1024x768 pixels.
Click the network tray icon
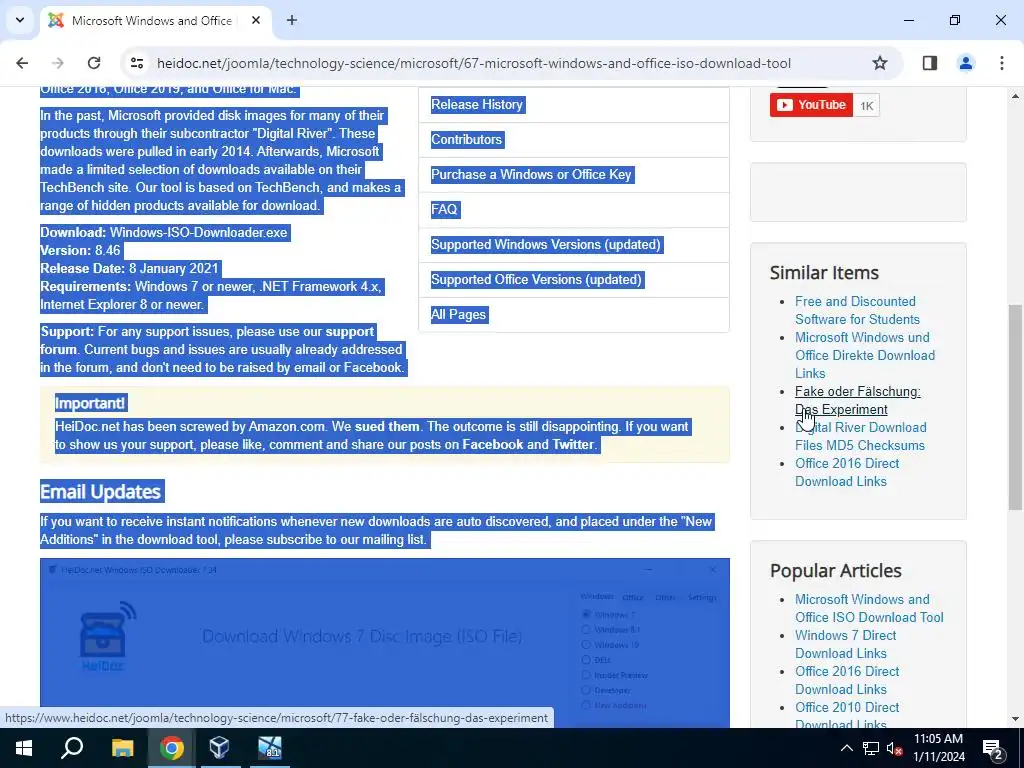[871, 748]
